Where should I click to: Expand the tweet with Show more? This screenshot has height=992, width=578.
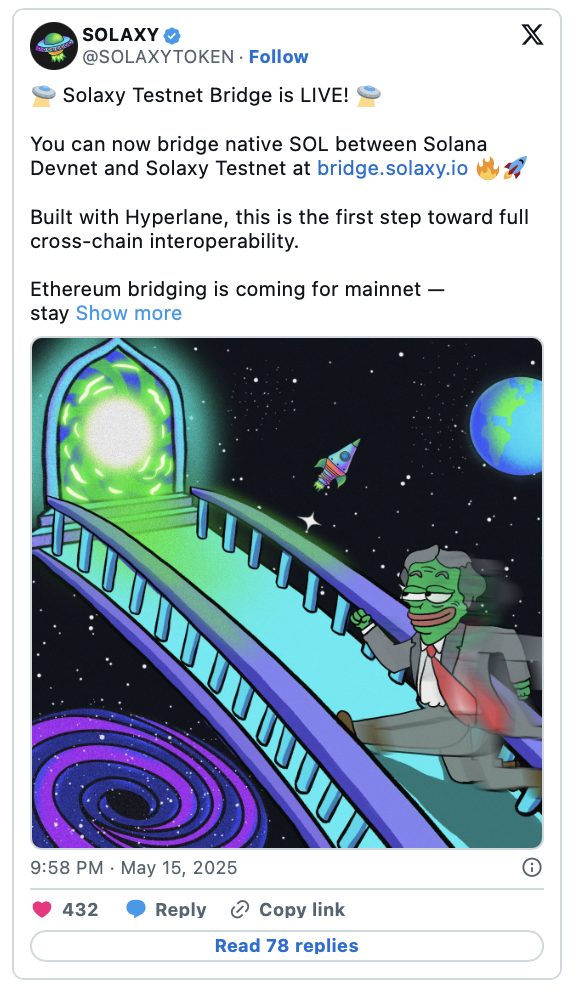point(129,313)
